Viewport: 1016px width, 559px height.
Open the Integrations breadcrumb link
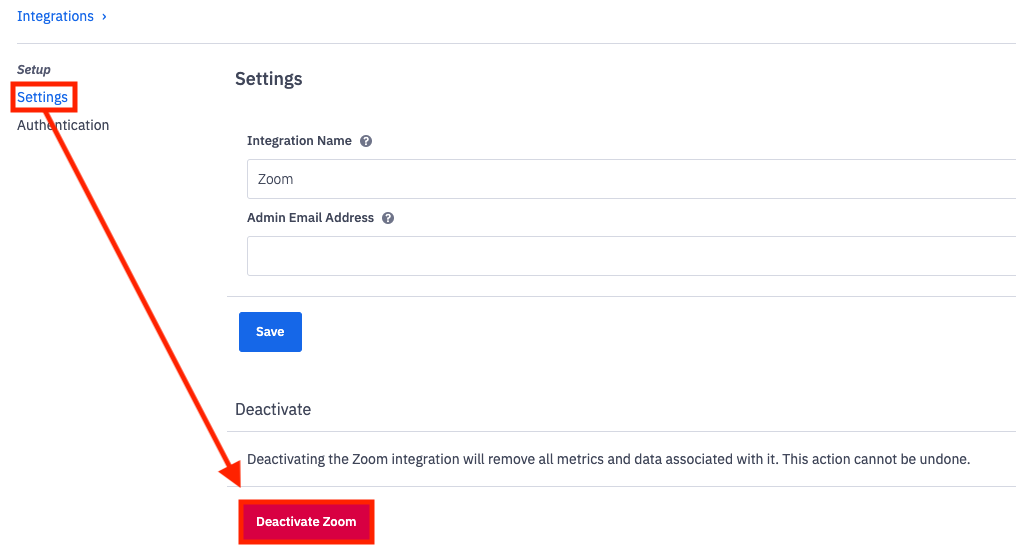(x=55, y=17)
